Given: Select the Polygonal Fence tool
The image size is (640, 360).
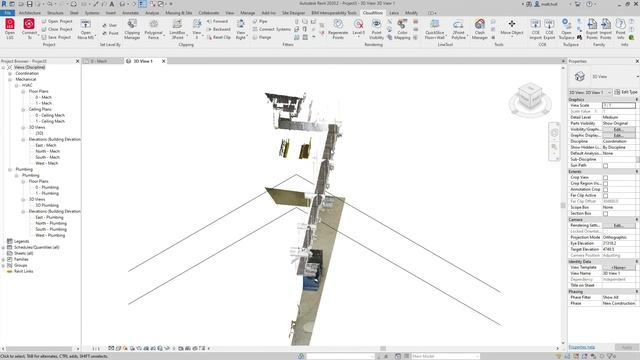Looking at the screenshot, I should click(153, 29).
